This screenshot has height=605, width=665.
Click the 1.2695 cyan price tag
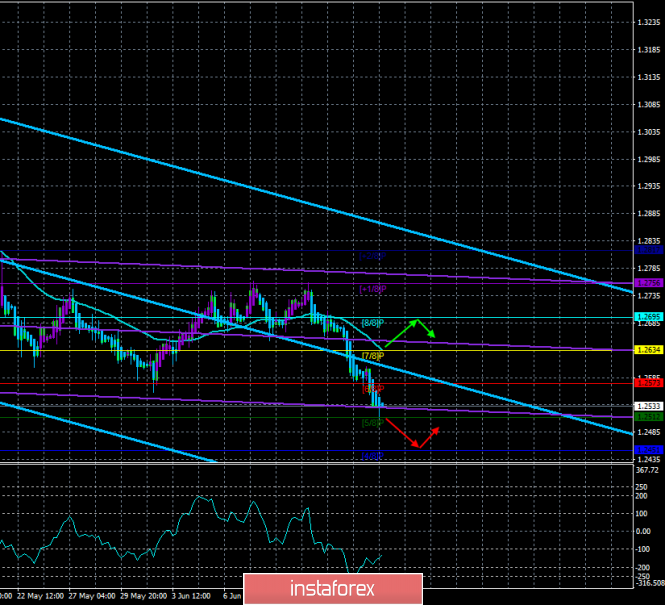click(648, 317)
